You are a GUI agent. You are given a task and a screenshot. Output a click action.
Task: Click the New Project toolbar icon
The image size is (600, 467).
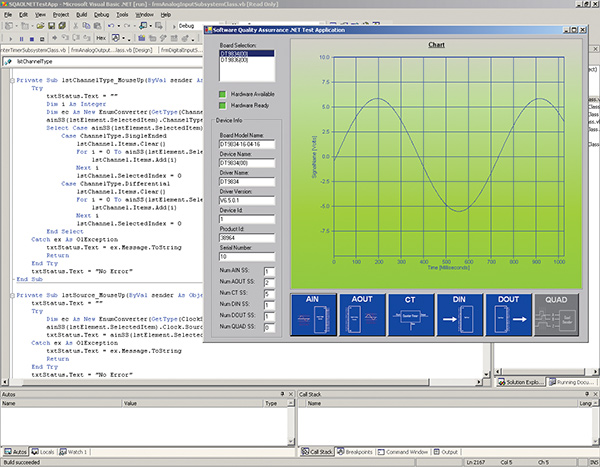click(9, 26)
